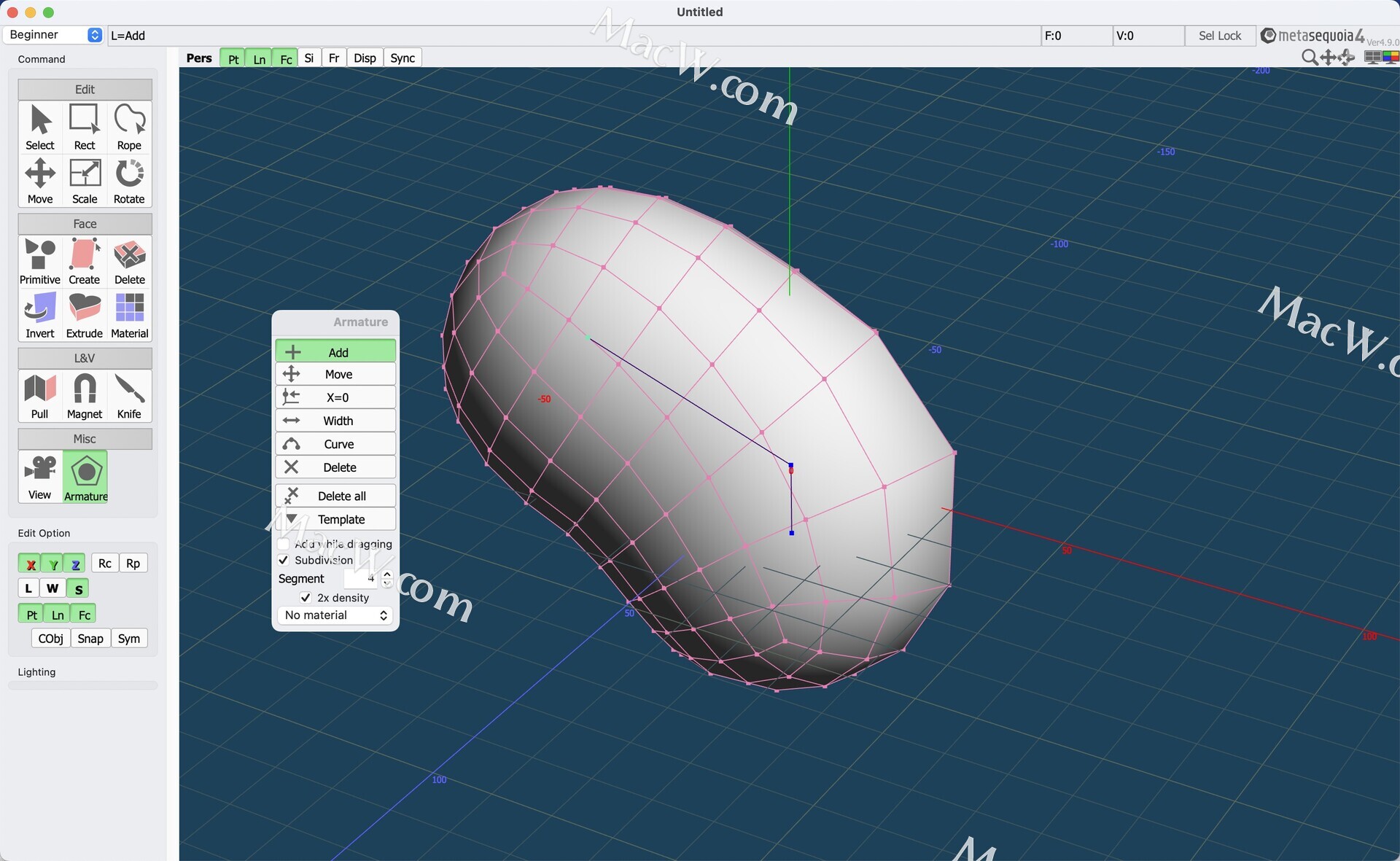Toggle the Rc edit option button
Screen dimensions: 1400x861
[105, 564]
